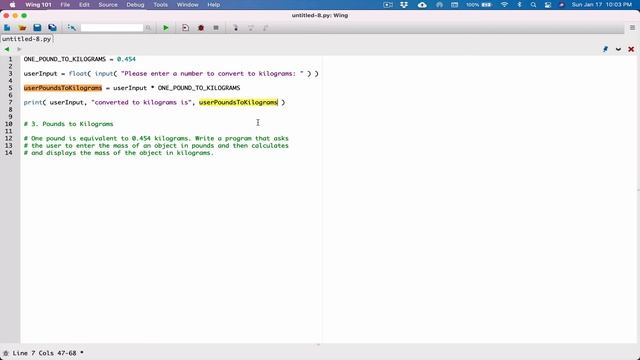
Task: Save the current file with floppy icon
Action: [37, 28]
